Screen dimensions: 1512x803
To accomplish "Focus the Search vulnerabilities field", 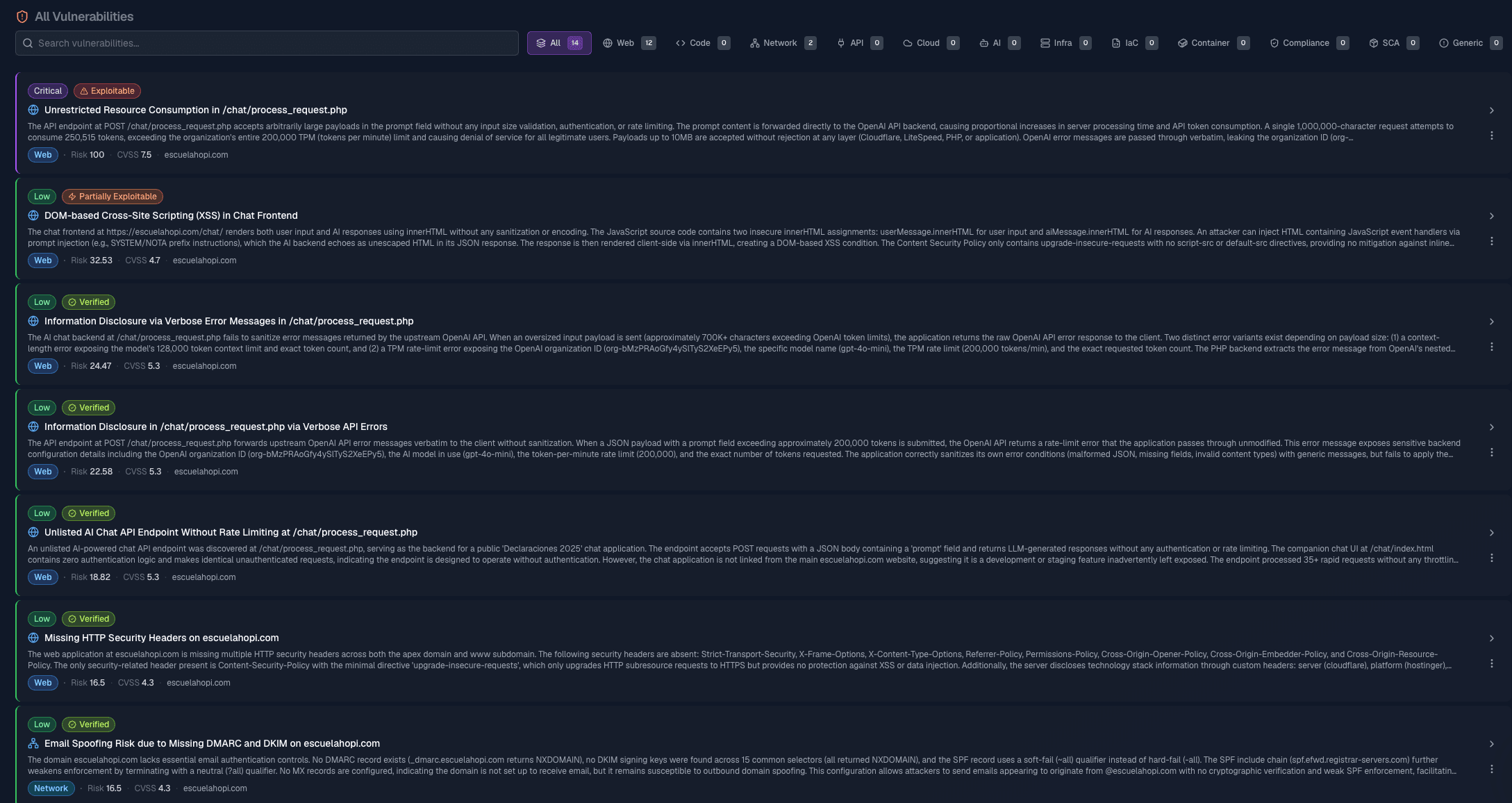I will [x=267, y=43].
